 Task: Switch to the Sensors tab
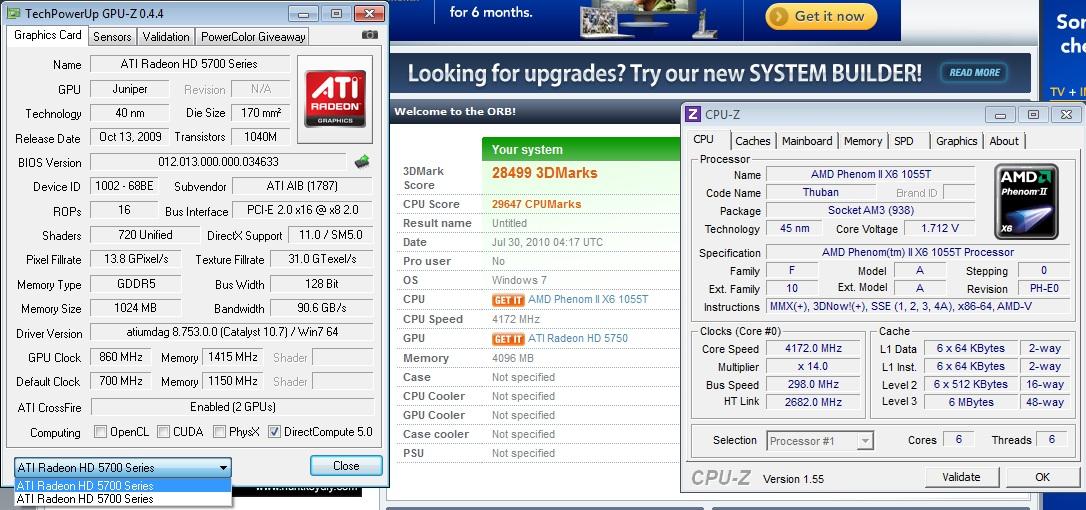pyautogui.click(x=112, y=37)
